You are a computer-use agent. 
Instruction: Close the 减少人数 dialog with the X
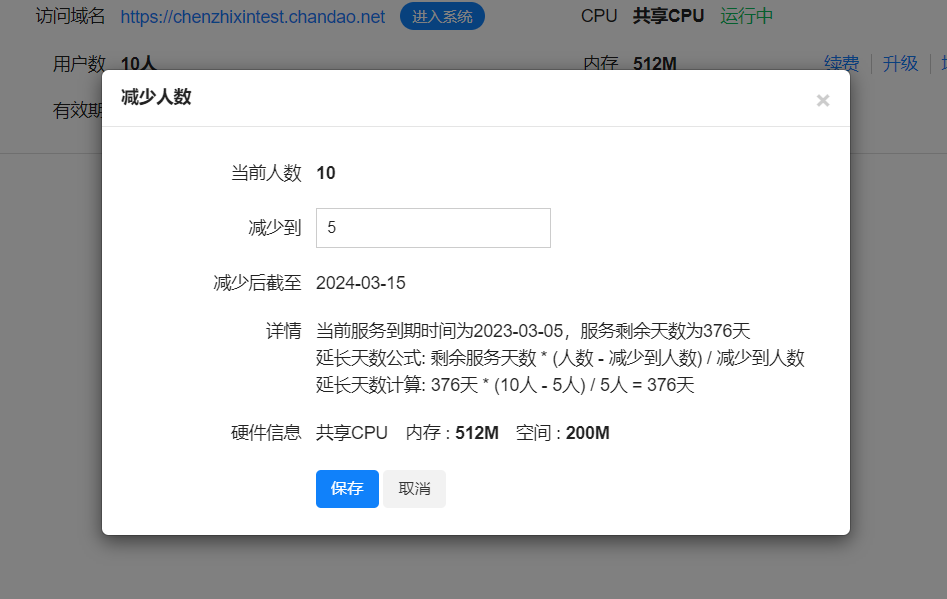(823, 100)
